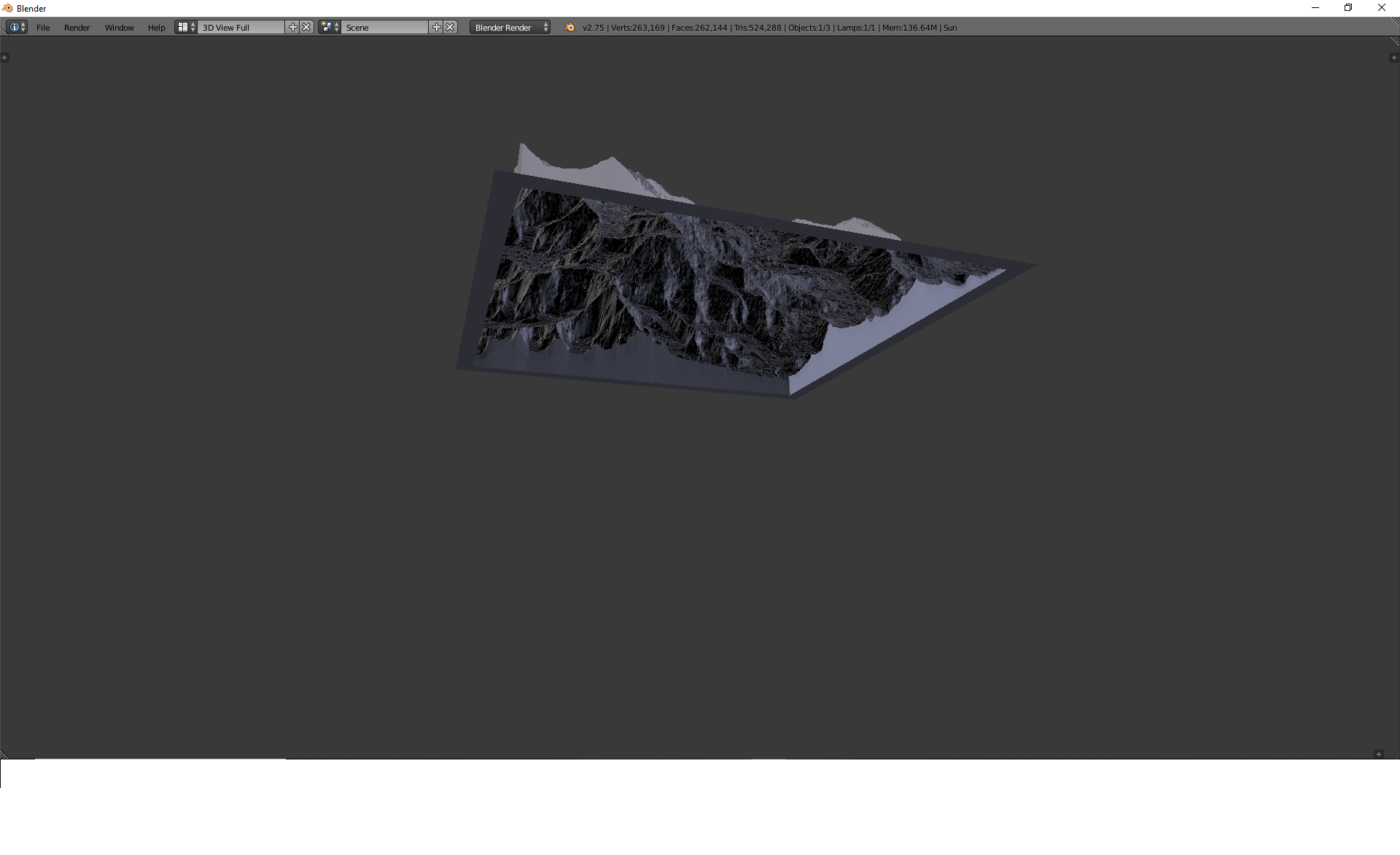Click the 'Lamps:1/1' statistic

(856, 28)
